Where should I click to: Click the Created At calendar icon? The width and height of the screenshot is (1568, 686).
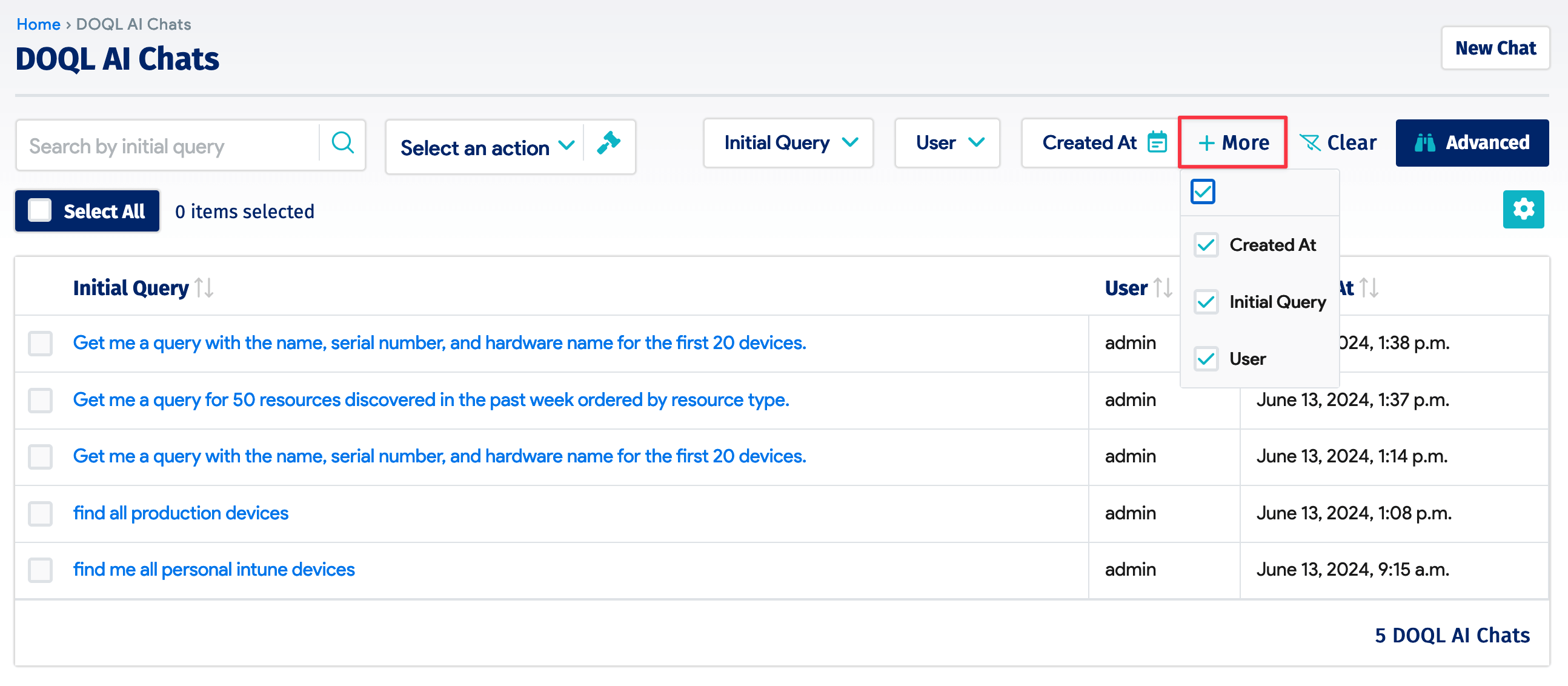click(1157, 142)
